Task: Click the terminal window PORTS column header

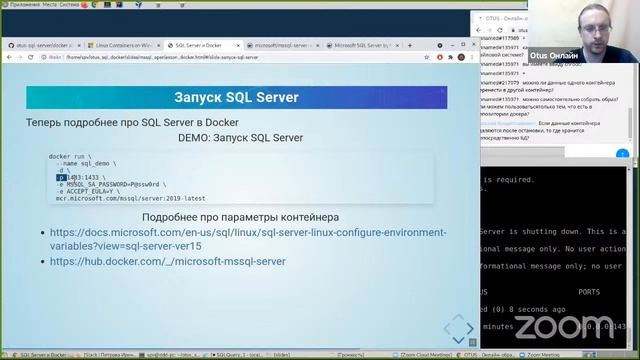Action: click(589, 292)
